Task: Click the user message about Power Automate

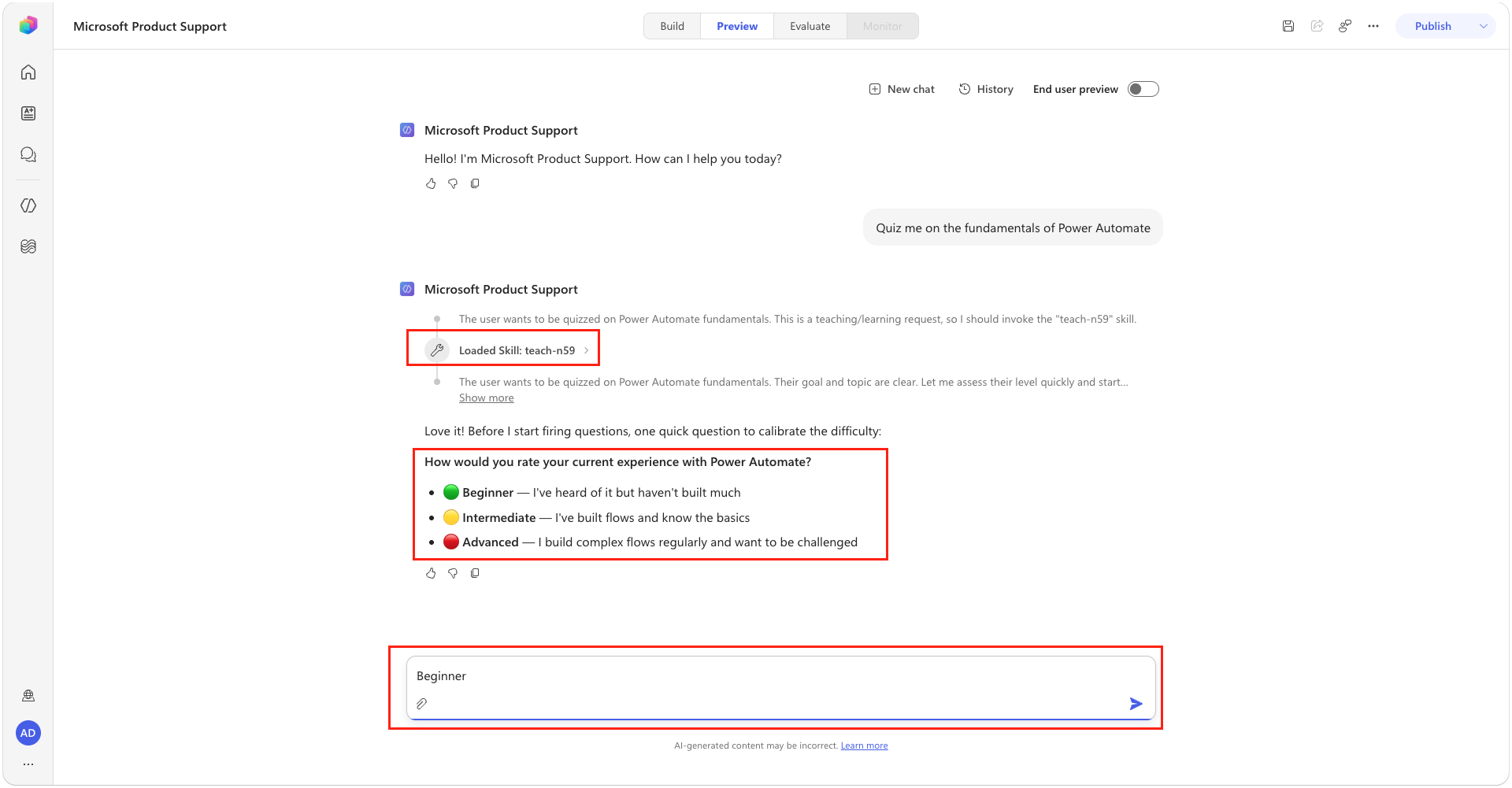Action: pos(1013,228)
